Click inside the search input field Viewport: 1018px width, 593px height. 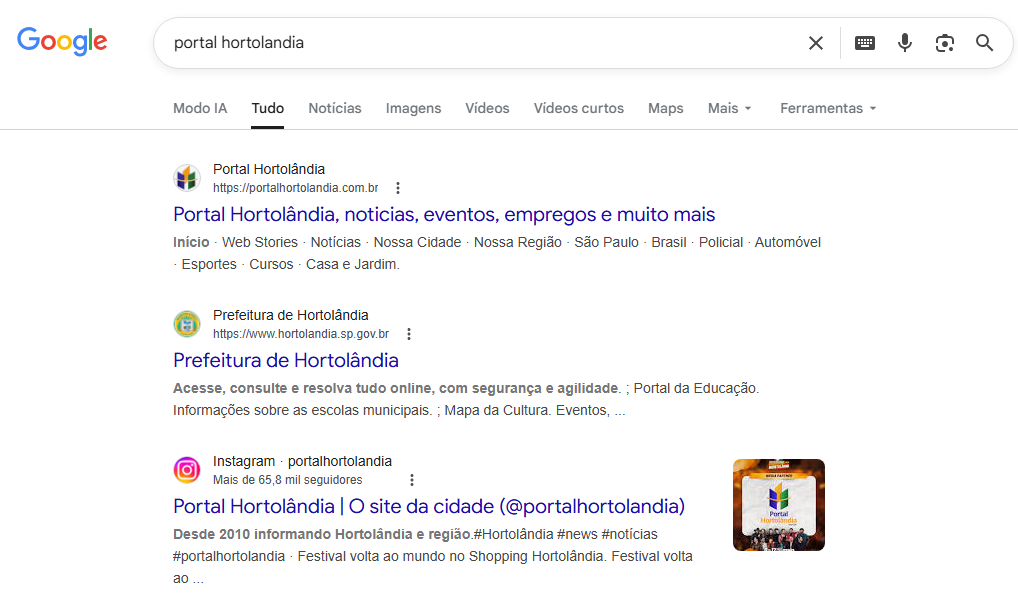(x=450, y=42)
